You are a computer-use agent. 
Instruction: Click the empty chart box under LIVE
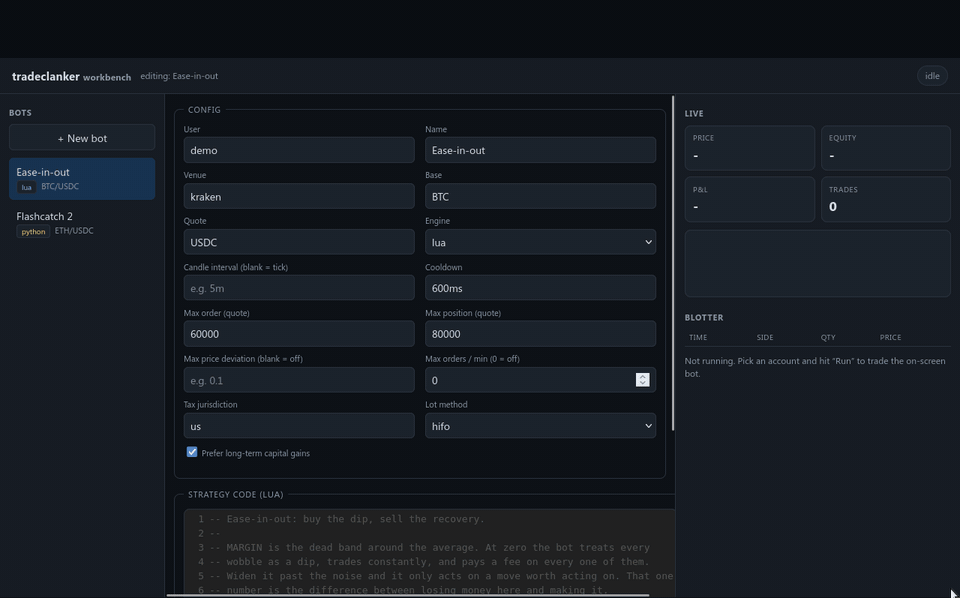tap(817, 264)
